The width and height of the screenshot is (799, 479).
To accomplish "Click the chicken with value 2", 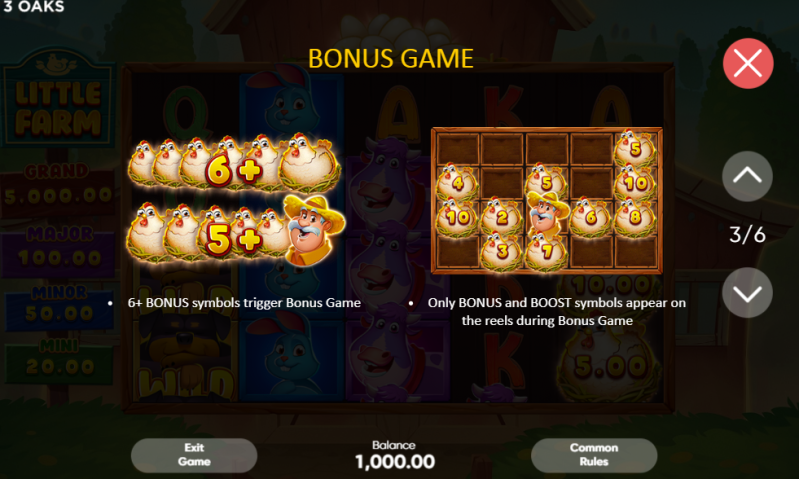I will [502, 217].
